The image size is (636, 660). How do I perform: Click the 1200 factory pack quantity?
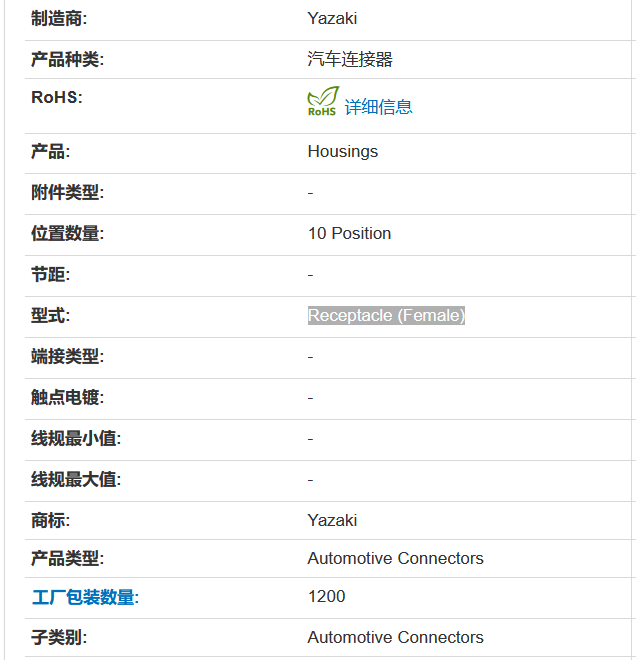click(x=326, y=596)
